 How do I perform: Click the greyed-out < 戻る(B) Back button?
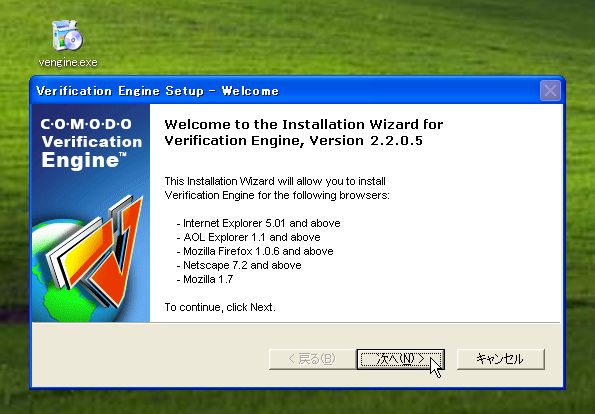312,359
